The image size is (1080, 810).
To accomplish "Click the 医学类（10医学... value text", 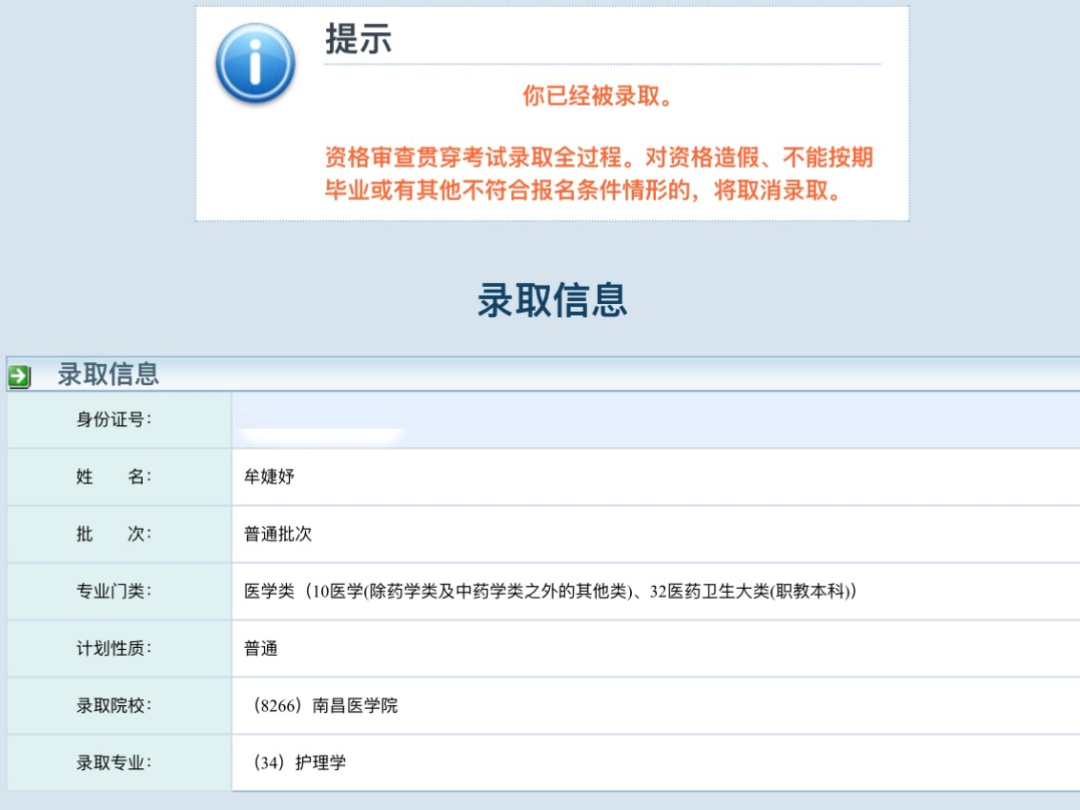I will (550, 591).
